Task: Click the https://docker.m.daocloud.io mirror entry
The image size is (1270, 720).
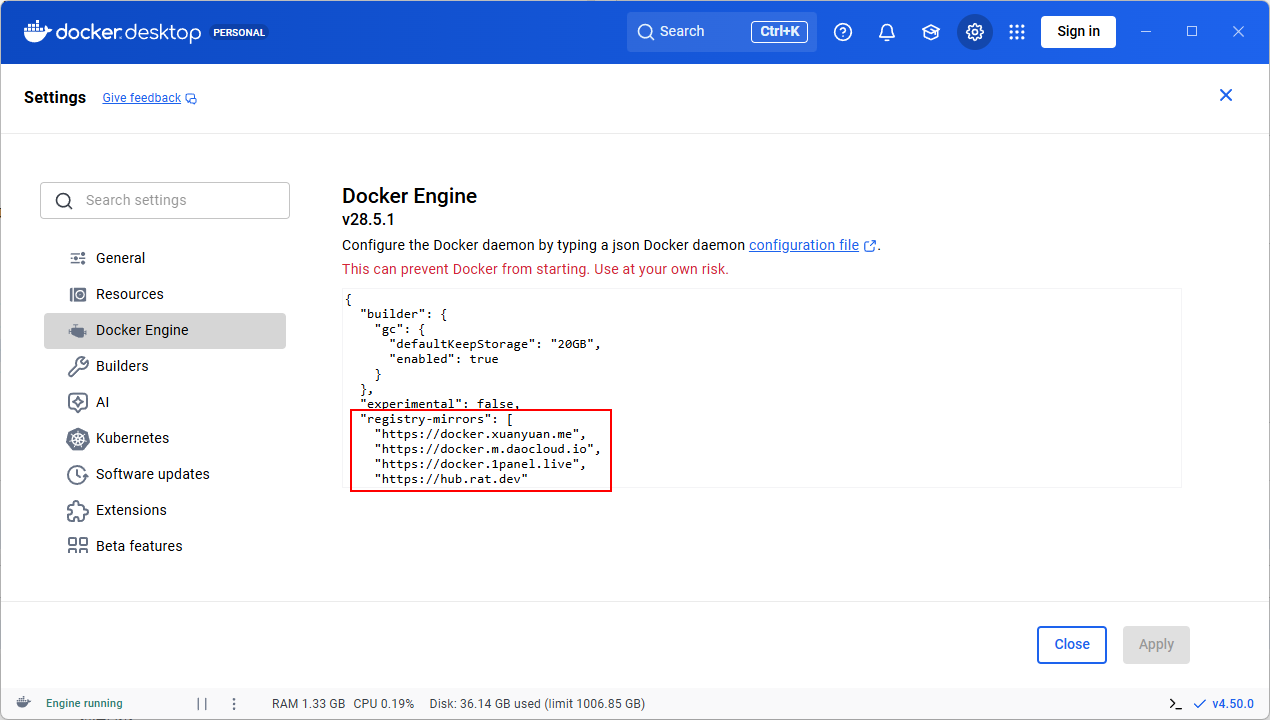Action: pos(487,449)
